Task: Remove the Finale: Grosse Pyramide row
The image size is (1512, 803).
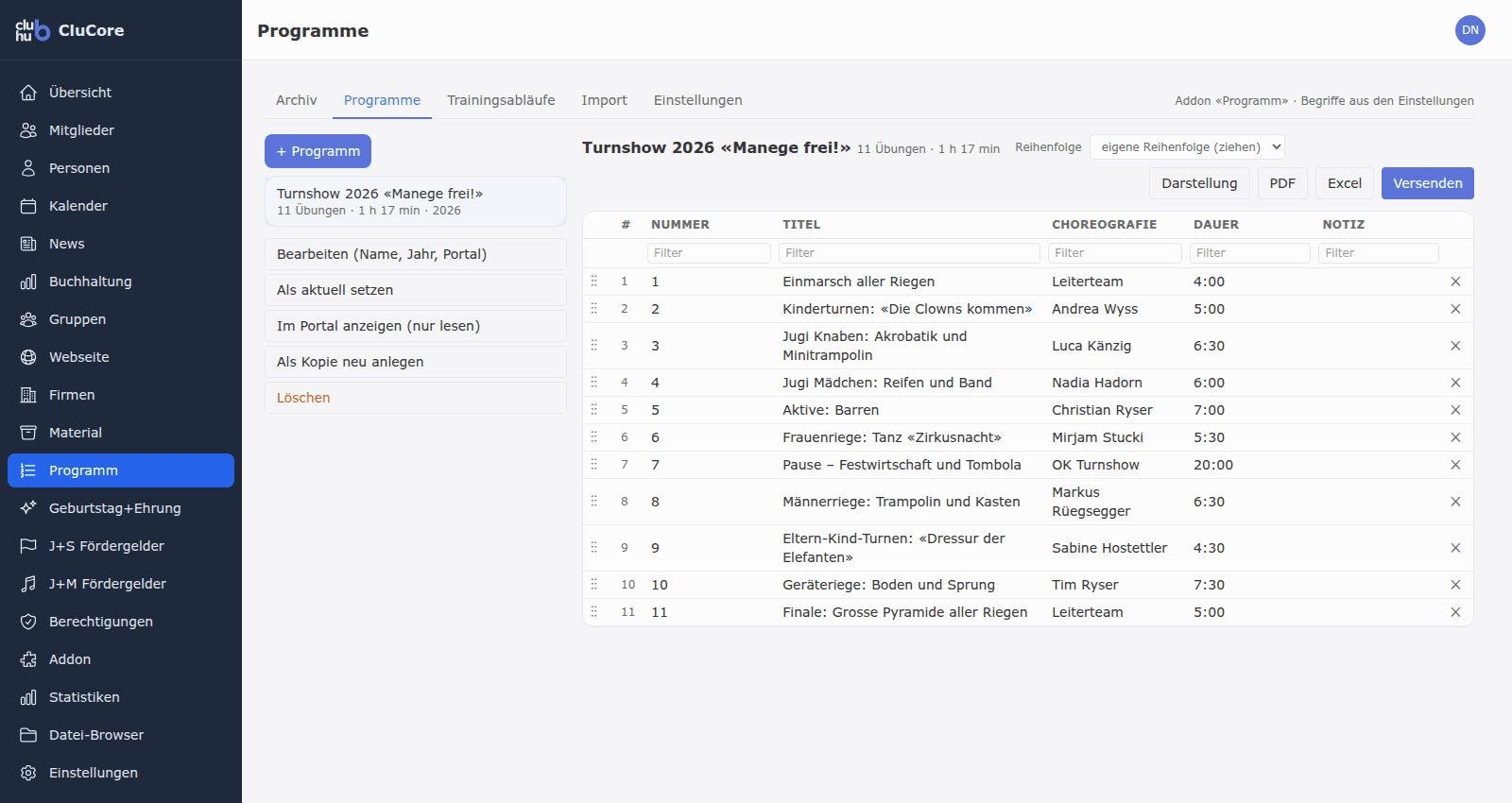Action: pyautogui.click(x=1455, y=612)
